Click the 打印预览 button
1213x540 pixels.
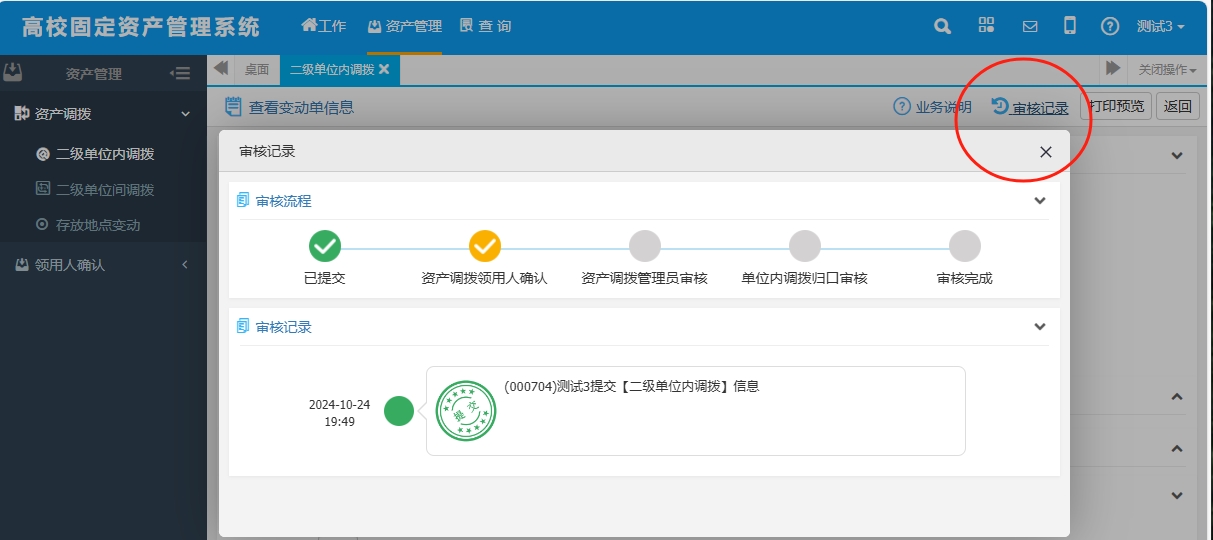tap(1117, 107)
